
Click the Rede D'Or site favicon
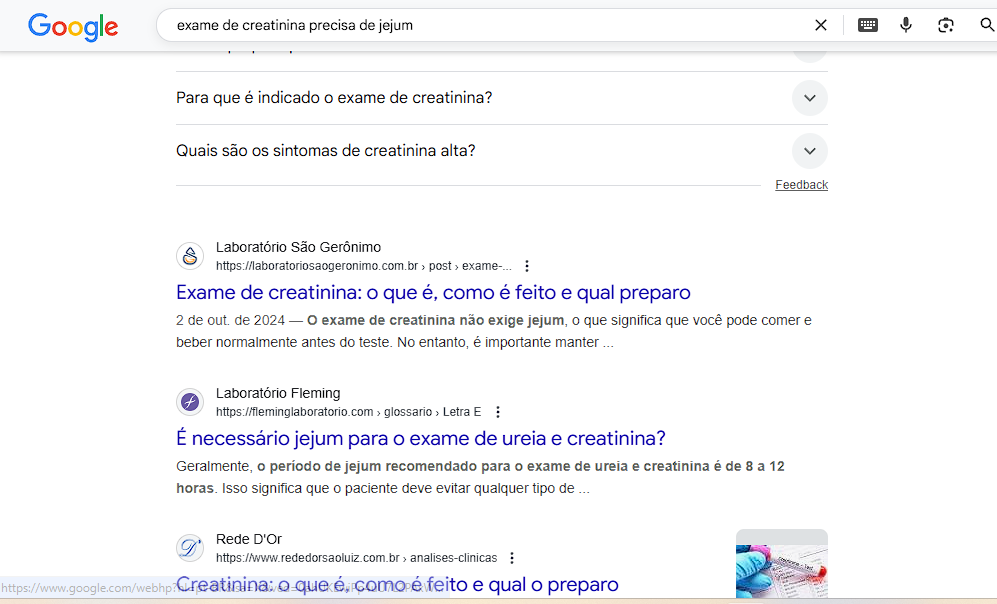click(x=190, y=548)
